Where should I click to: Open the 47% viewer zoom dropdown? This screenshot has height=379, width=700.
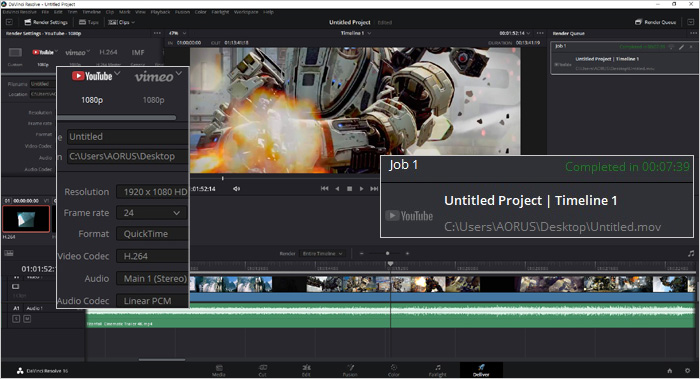pos(178,33)
